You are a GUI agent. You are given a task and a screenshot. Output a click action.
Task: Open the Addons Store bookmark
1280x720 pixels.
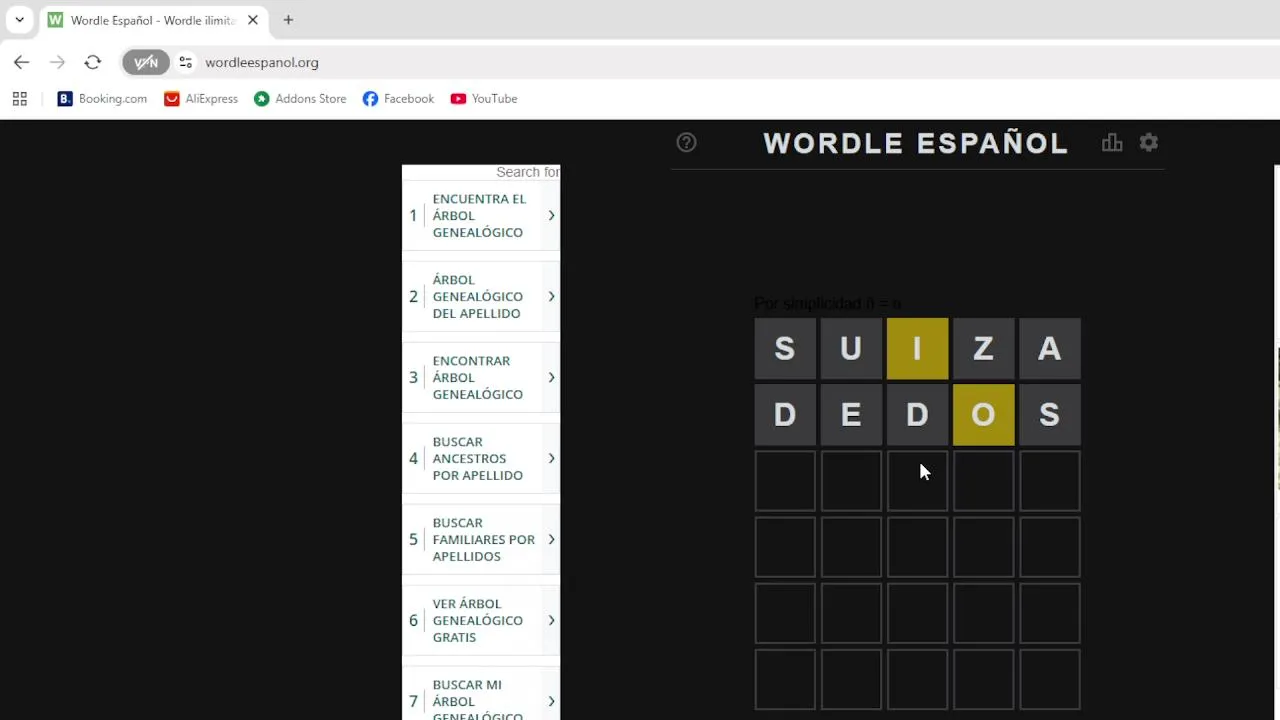coord(300,99)
